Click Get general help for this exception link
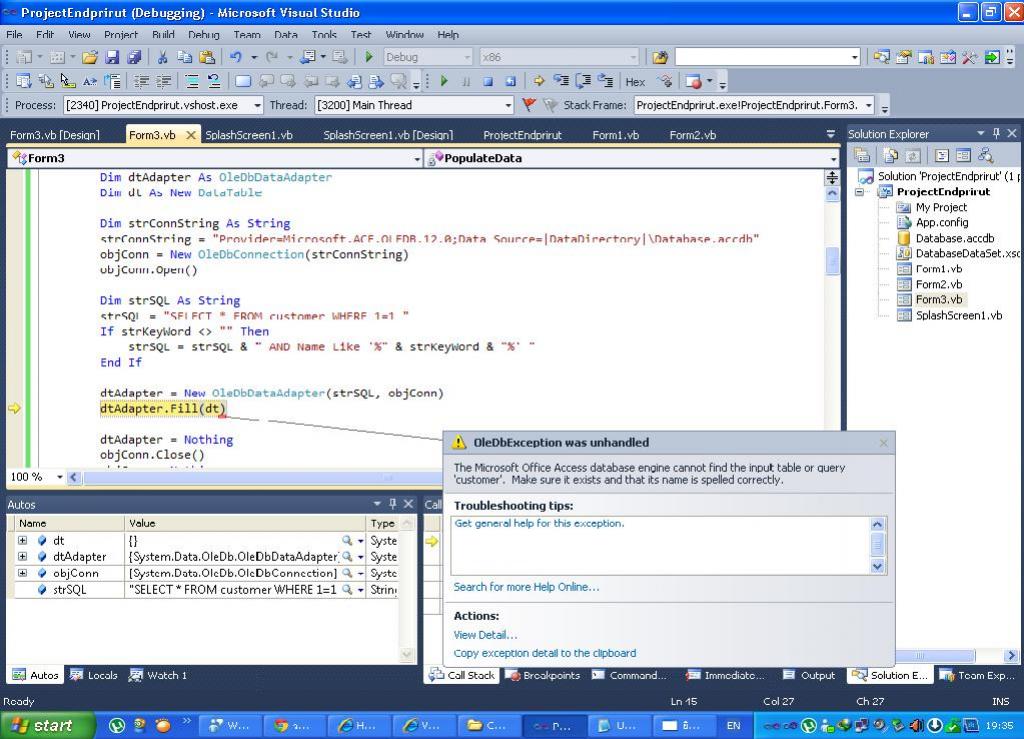Screen dimensions: 1024x739 pyautogui.click(x=539, y=523)
